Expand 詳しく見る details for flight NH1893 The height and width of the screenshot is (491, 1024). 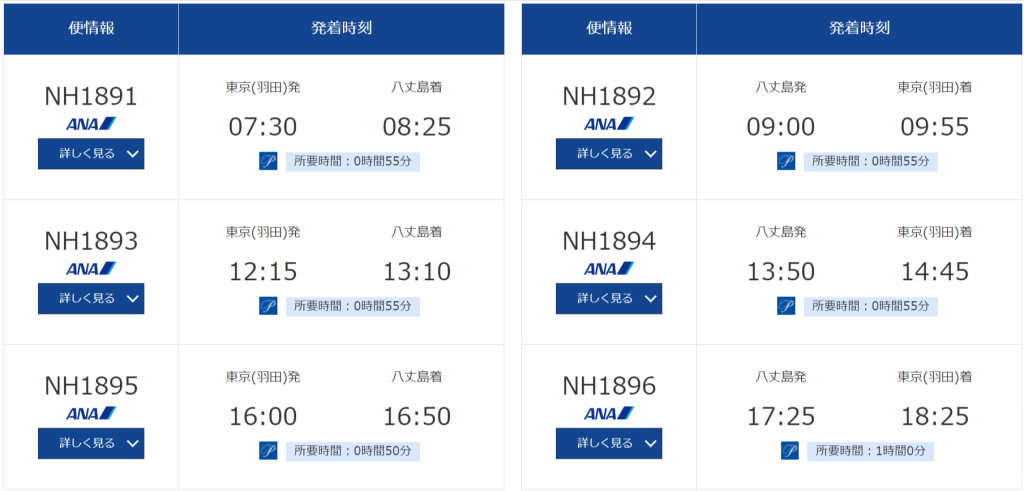[91, 299]
